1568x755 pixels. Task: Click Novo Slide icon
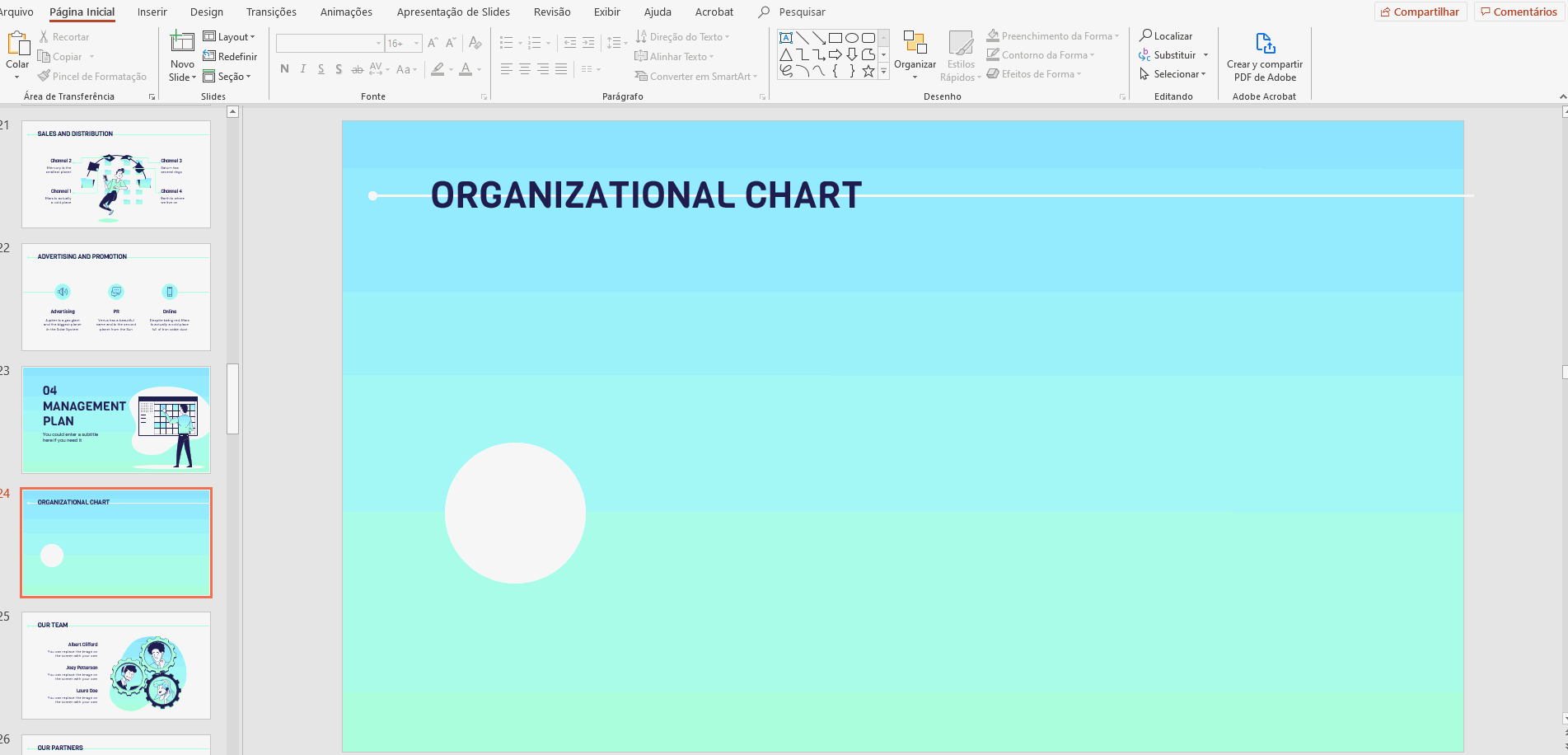tap(182, 41)
